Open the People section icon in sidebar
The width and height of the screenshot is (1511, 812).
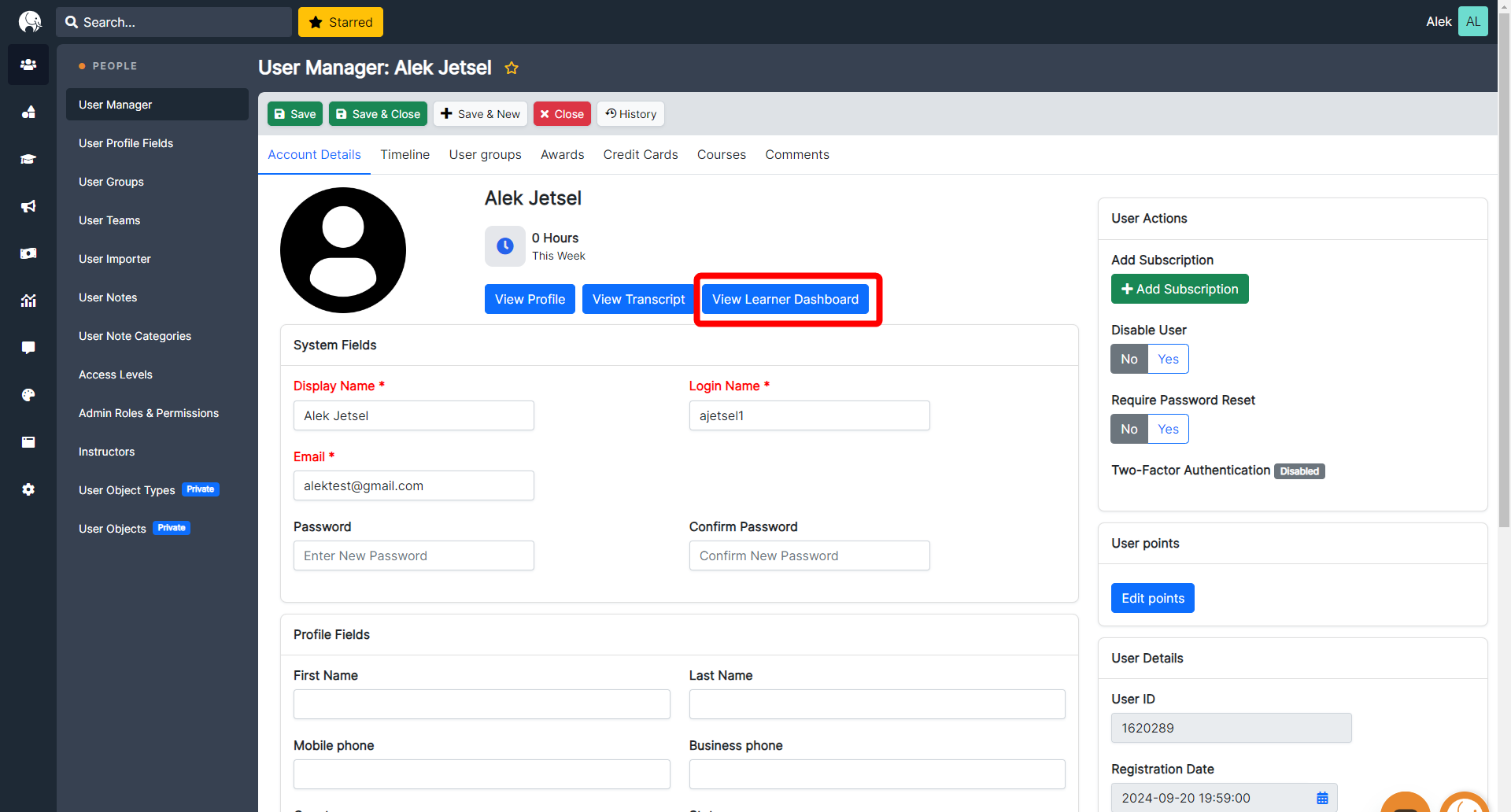(28, 65)
